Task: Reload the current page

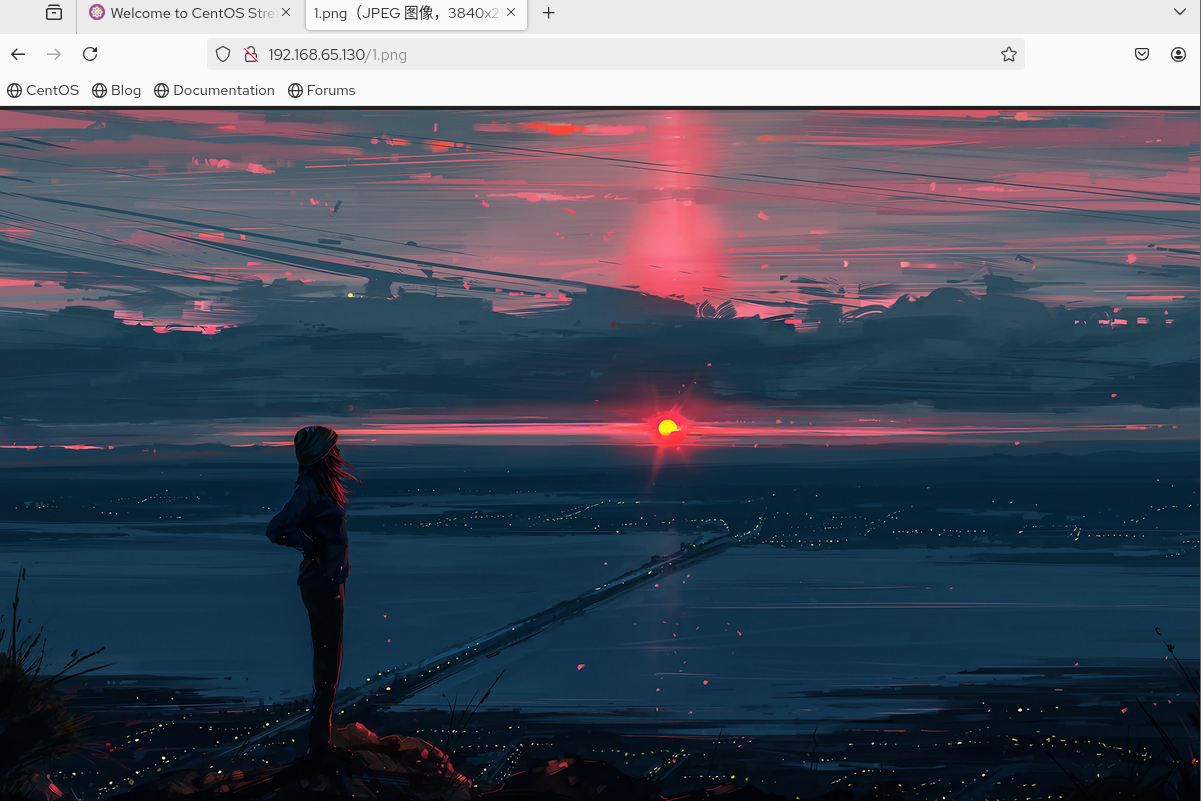Action: pyautogui.click(x=90, y=54)
